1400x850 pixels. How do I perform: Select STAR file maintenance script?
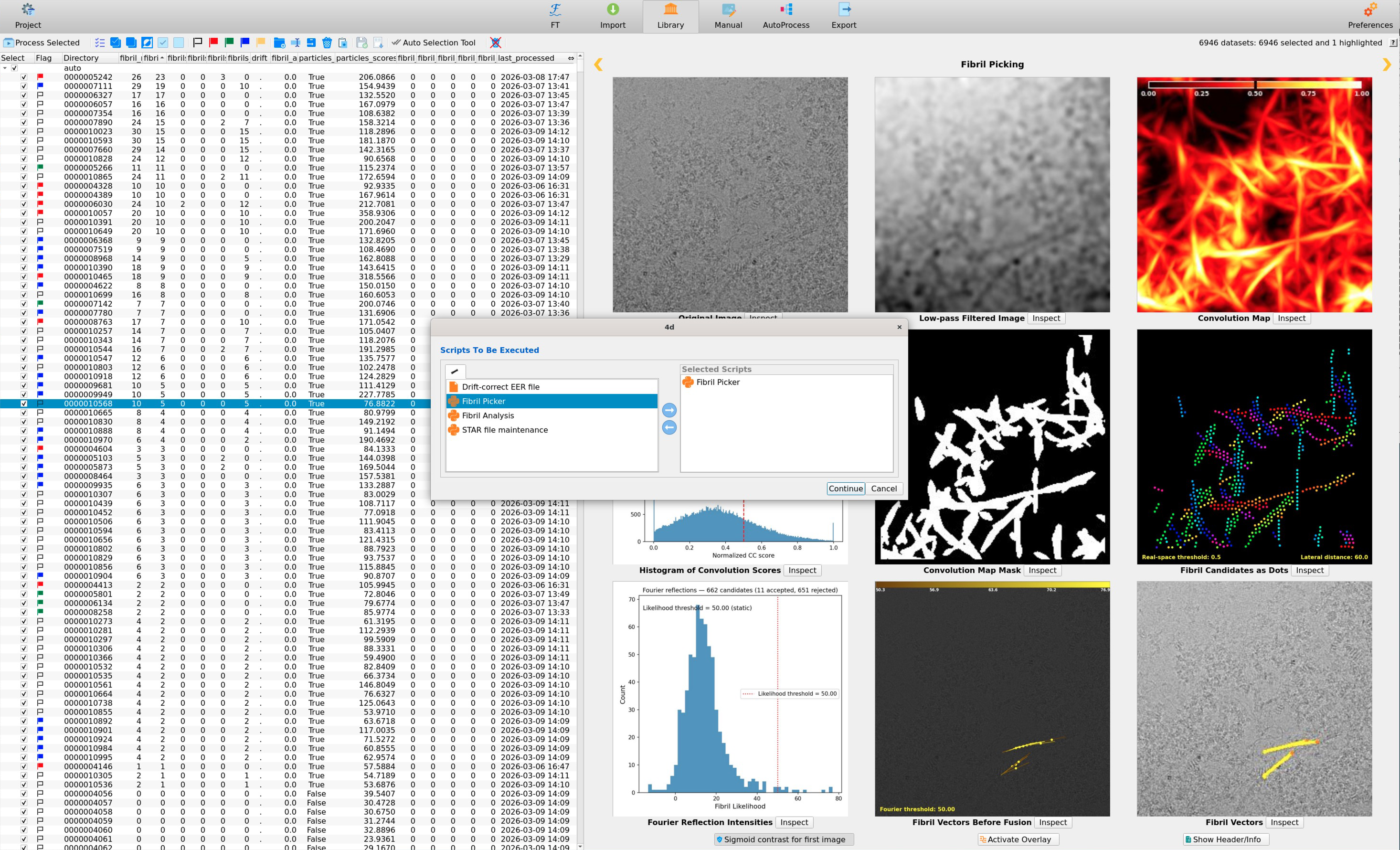[x=552, y=430]
